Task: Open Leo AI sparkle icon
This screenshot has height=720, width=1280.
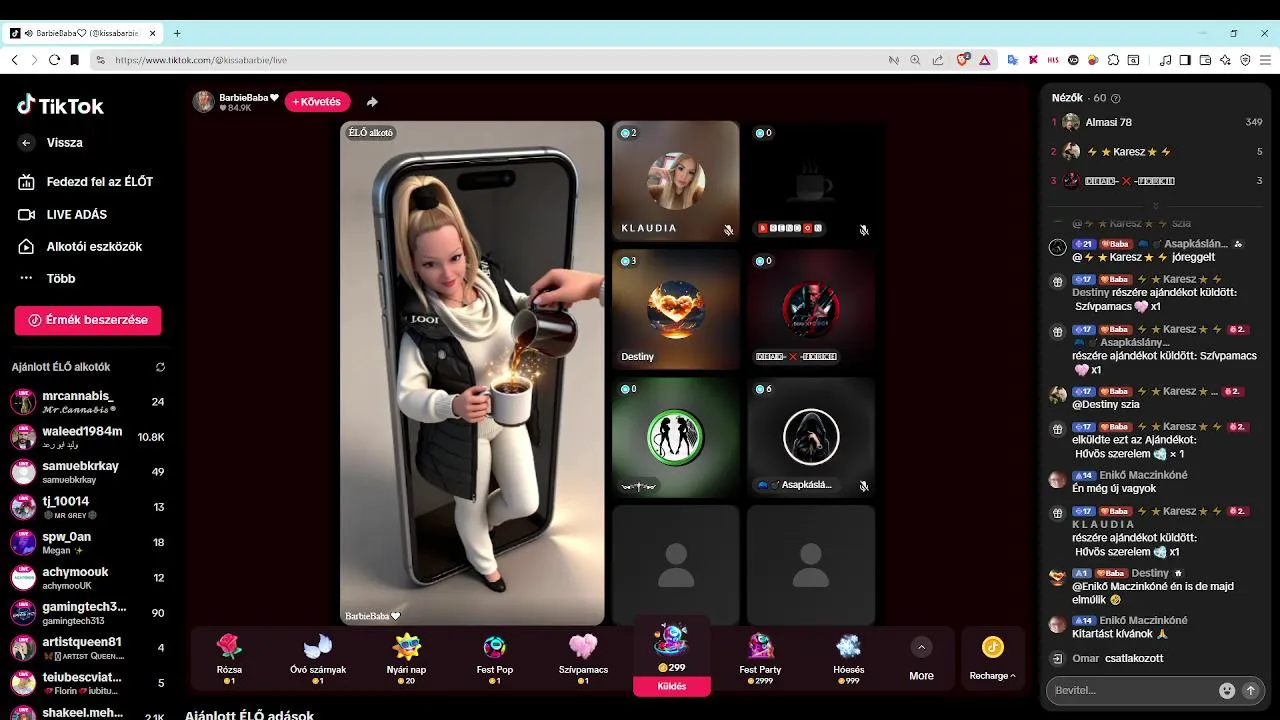Action: coord(1225,60)
